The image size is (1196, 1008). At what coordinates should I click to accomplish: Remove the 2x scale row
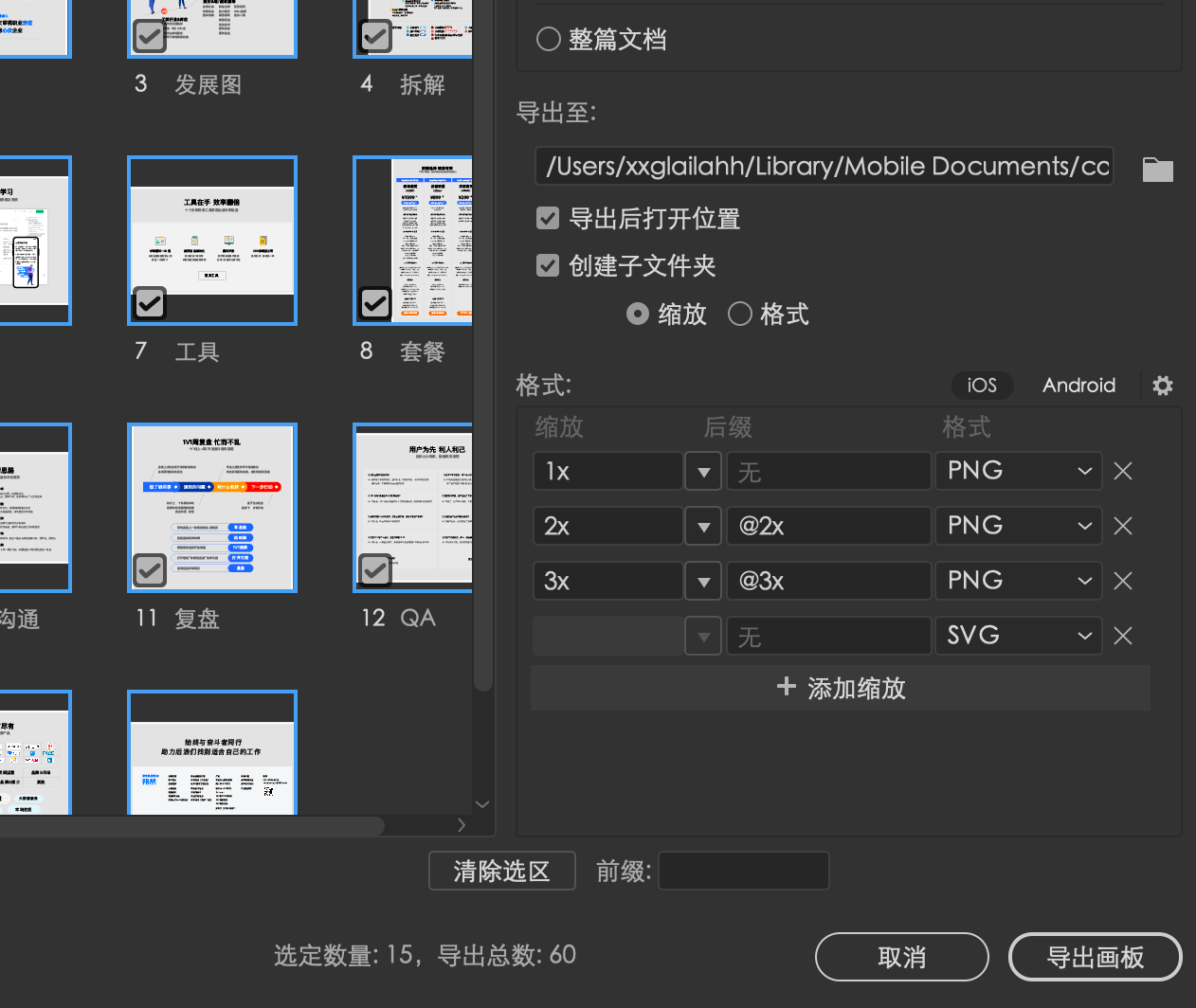coord(1123,526)
